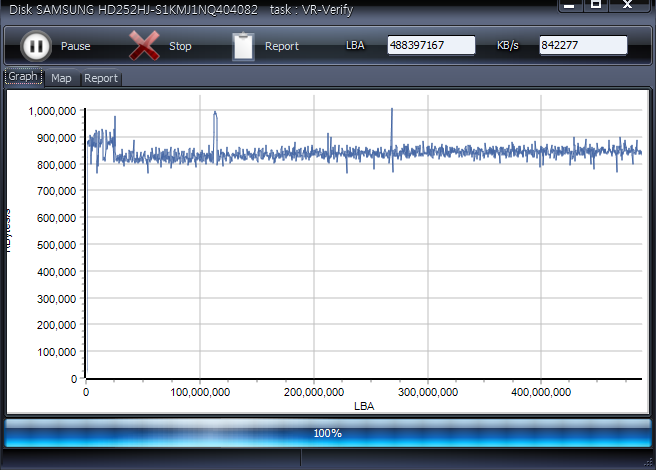Click the 1,000,000 y-axis label
The height and width of the screenshot is (470, 656).
pyautogui.click(x=52, y=111)
